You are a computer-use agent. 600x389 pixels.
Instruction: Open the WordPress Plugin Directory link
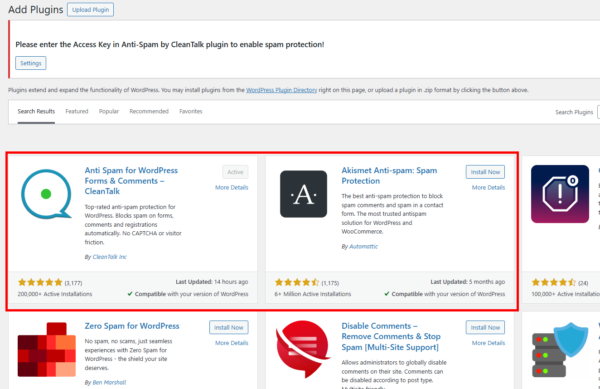tap(282, 90)
